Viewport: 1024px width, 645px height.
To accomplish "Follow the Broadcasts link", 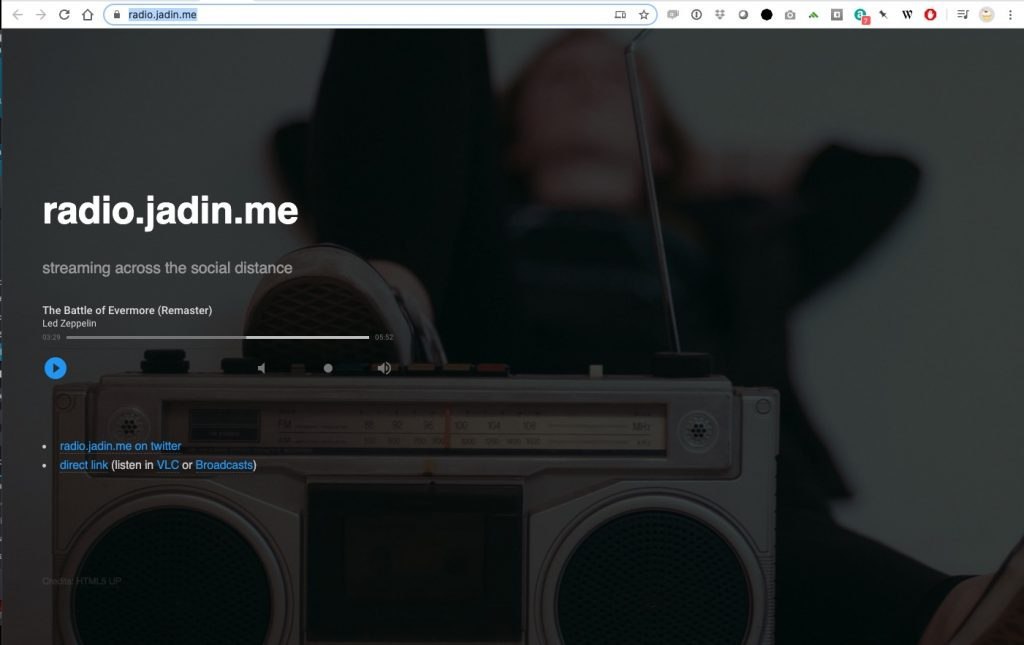I will (224, 465).
